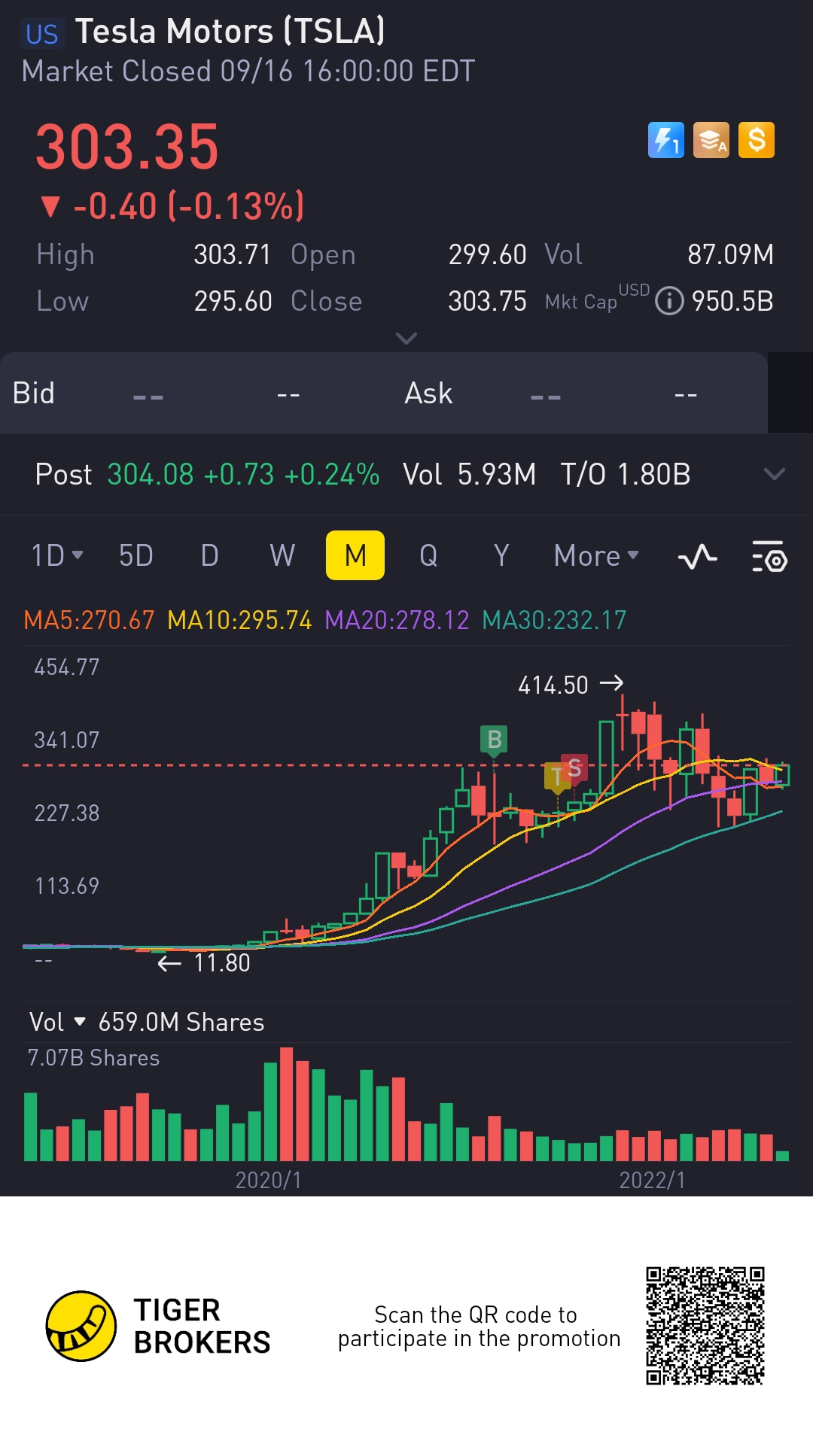The image size is (813, 1456).
Task: Tap the Low 295.60 value
Action: click(233, 301)
